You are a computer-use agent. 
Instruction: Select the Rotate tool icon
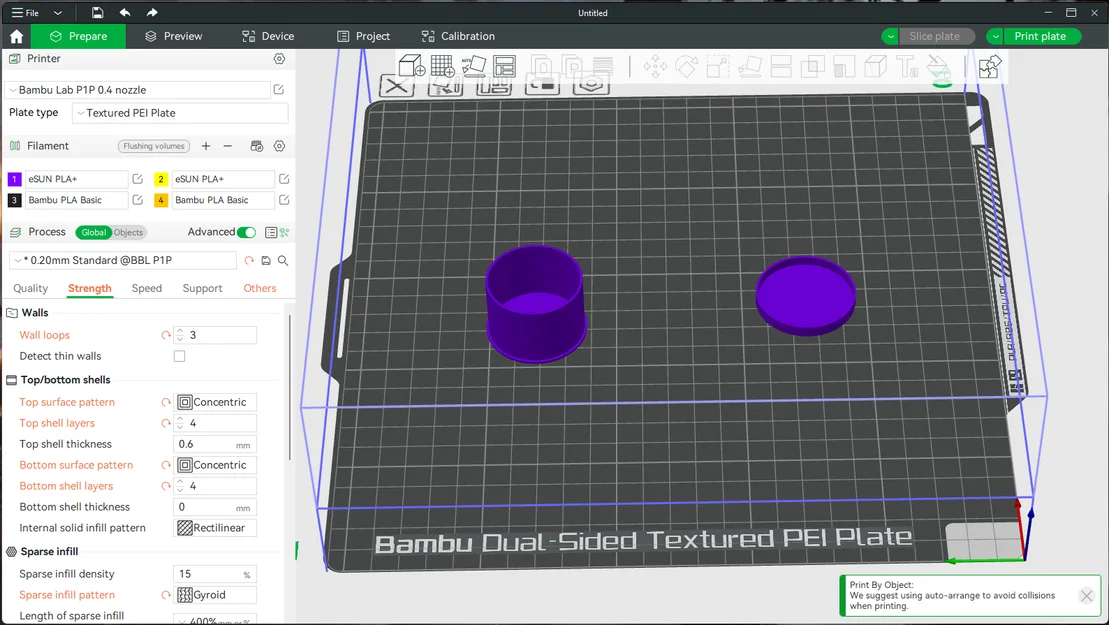pyautogui.click(x=686, y=67)
